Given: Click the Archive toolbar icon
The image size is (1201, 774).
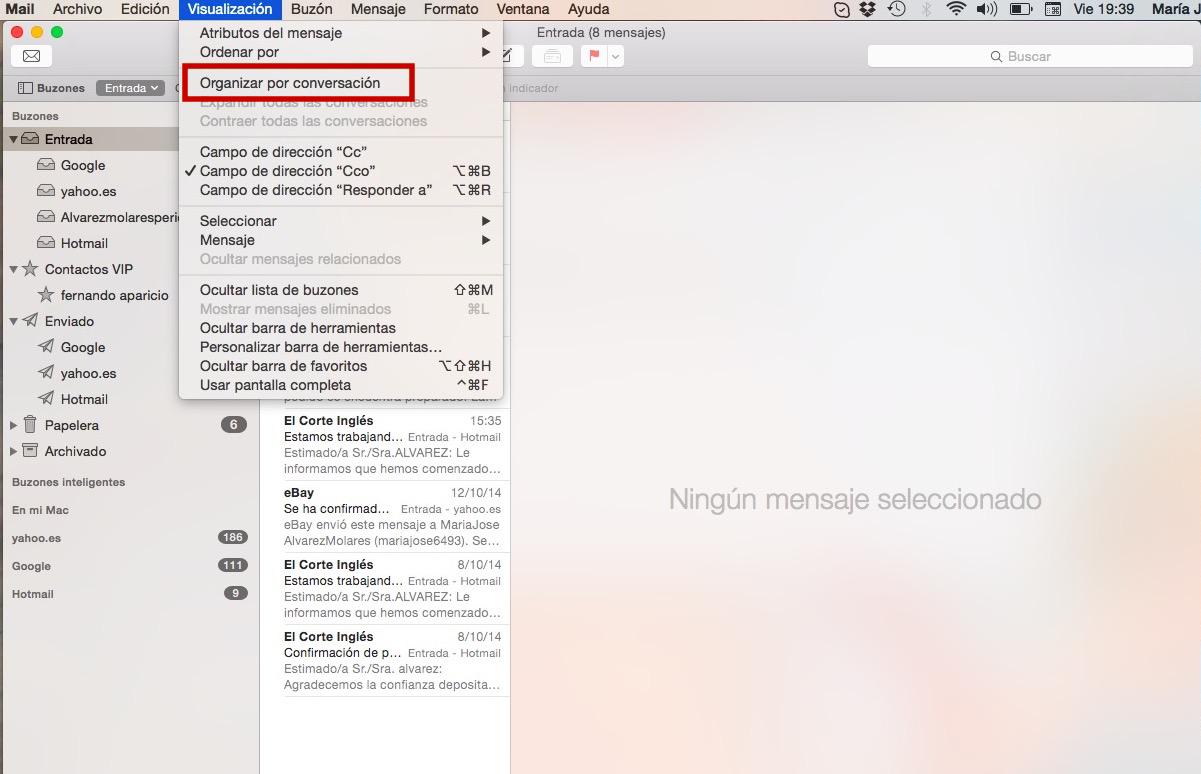Looking at the screenshot, I should [552, 56].
